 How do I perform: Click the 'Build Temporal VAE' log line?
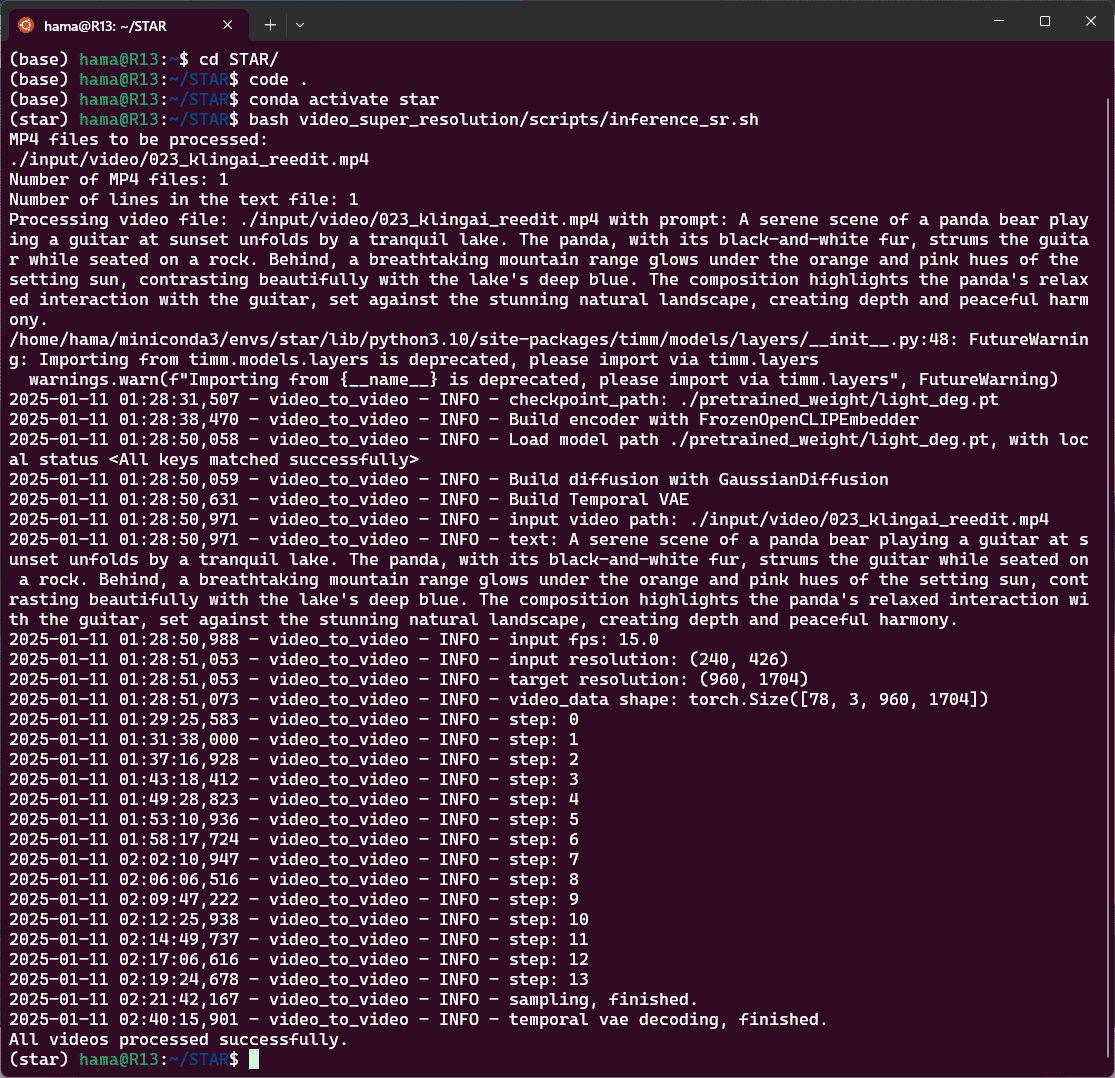click(x=348, y=499)
